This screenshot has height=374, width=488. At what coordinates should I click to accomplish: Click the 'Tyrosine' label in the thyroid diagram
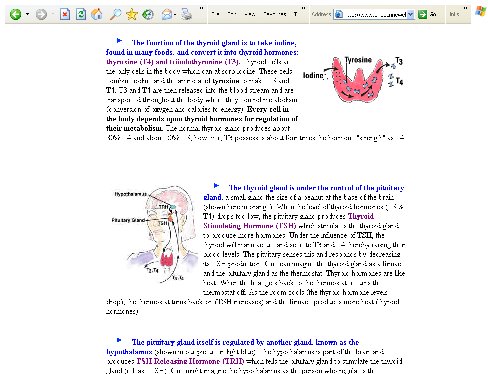(358, 60)
